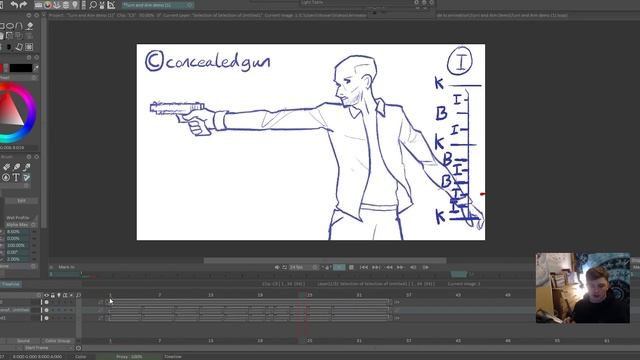The image size is (640, 360).
Task: Redo the last undone action
Action: coord(24,5)
